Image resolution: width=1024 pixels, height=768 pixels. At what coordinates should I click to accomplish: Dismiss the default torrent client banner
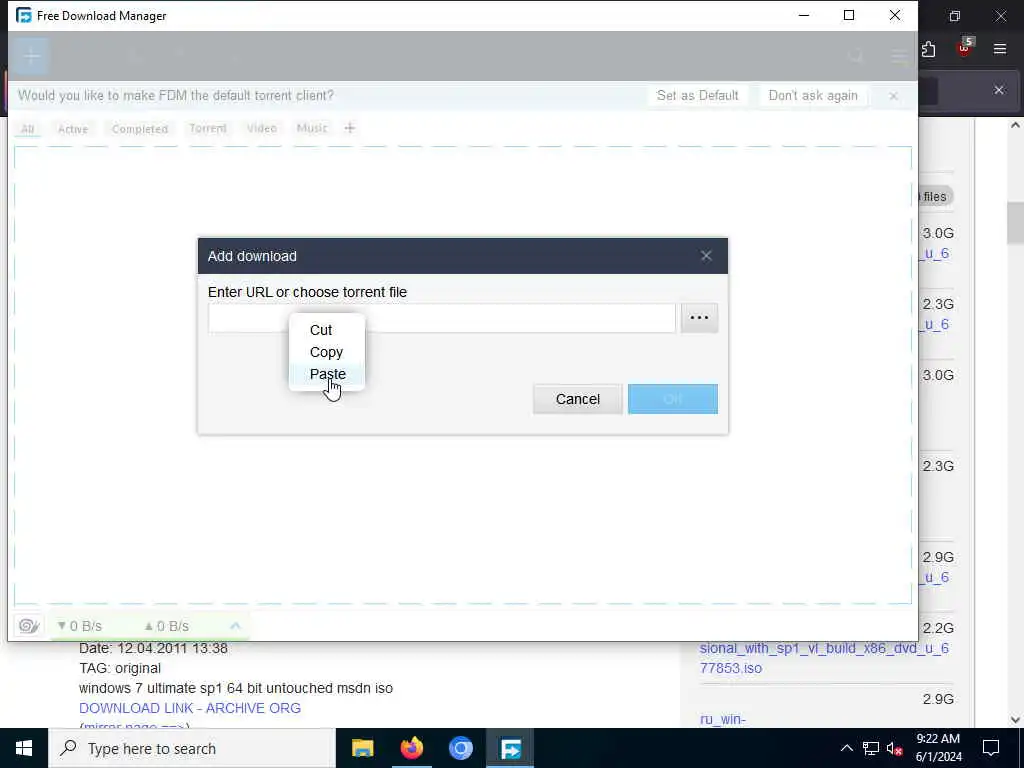coord(893,96)
